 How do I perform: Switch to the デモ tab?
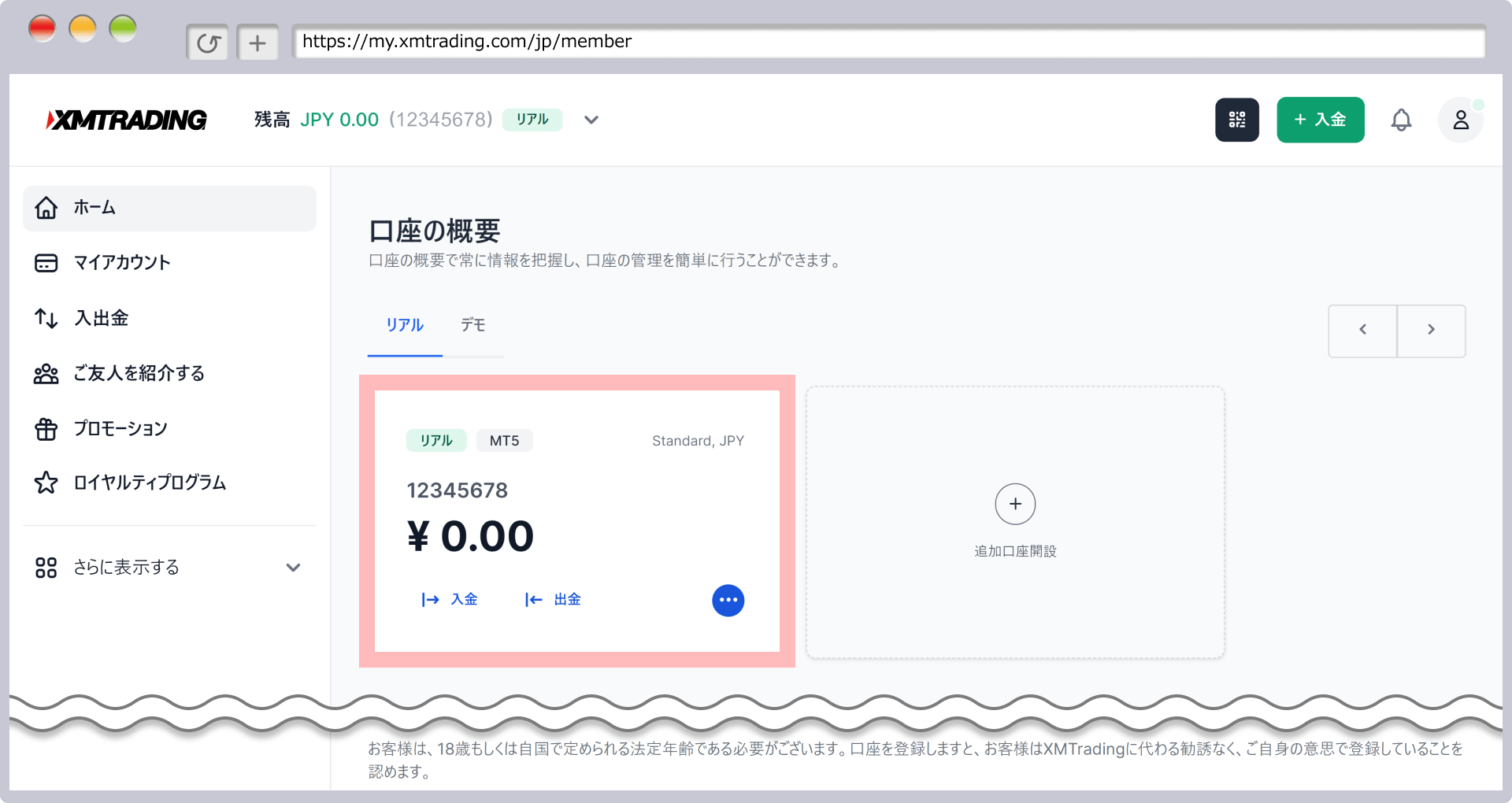tap(472, 325)
